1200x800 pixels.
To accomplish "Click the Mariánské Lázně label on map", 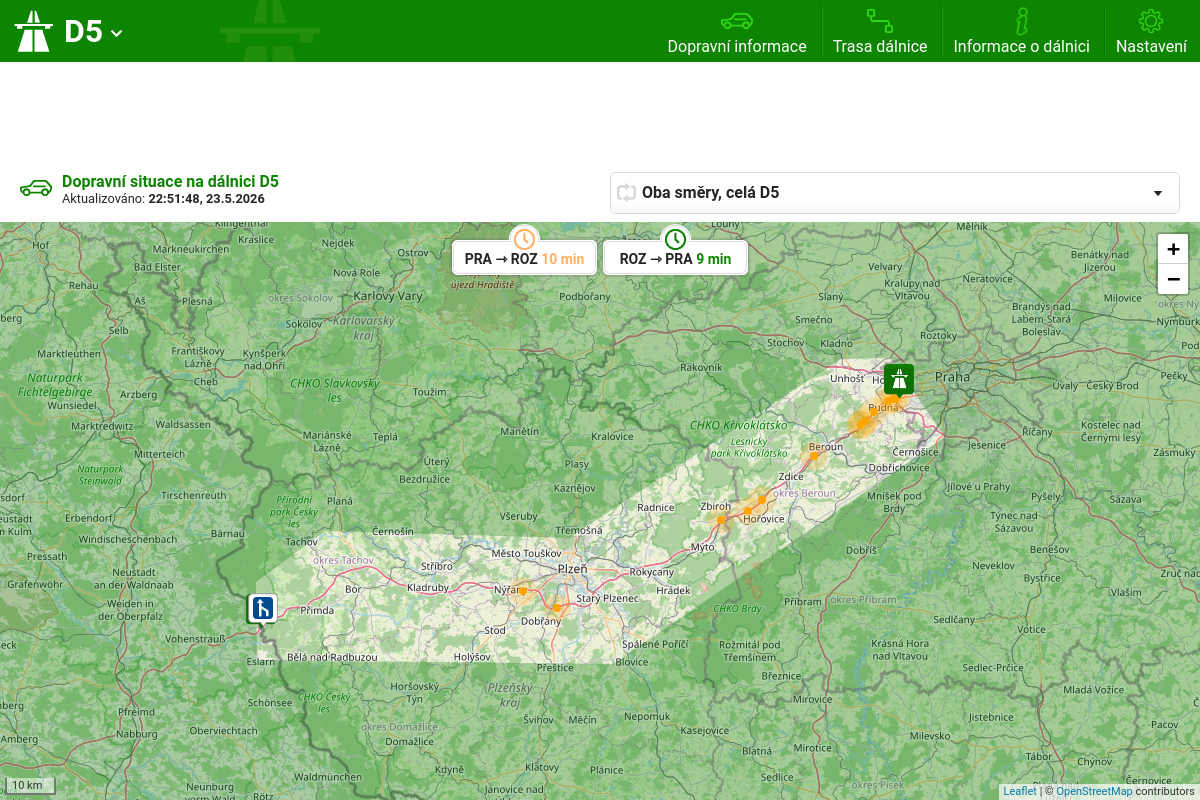I will [x=327, y=441].
